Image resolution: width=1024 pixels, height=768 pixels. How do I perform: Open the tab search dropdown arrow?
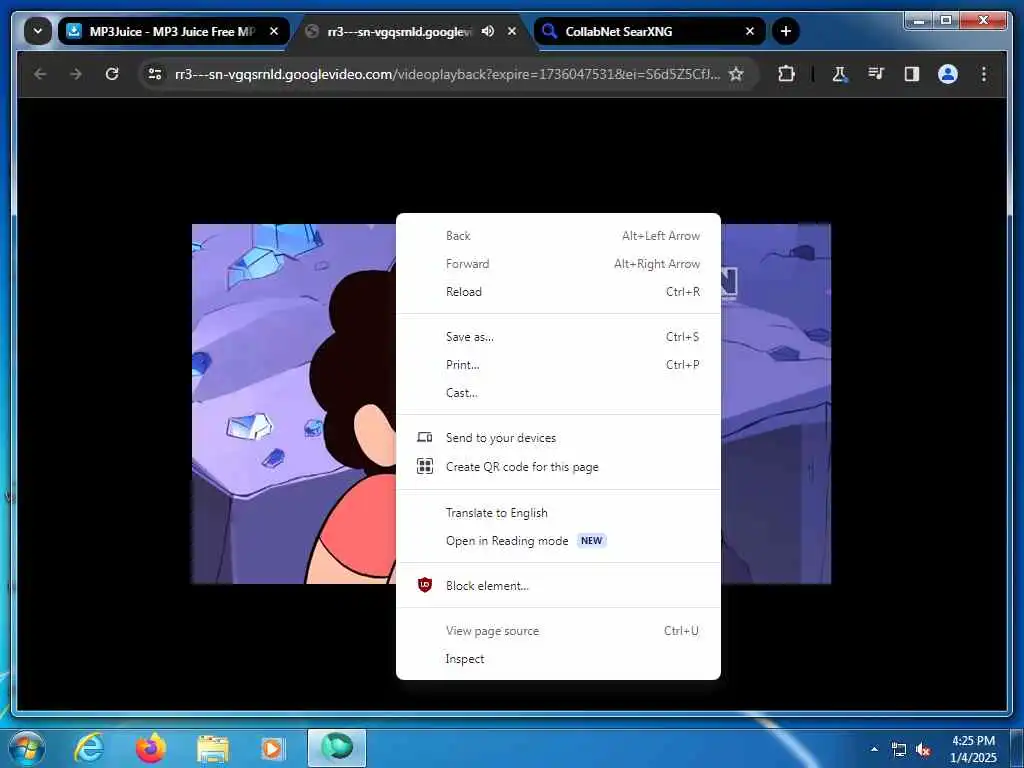click(x=38, y=31)
